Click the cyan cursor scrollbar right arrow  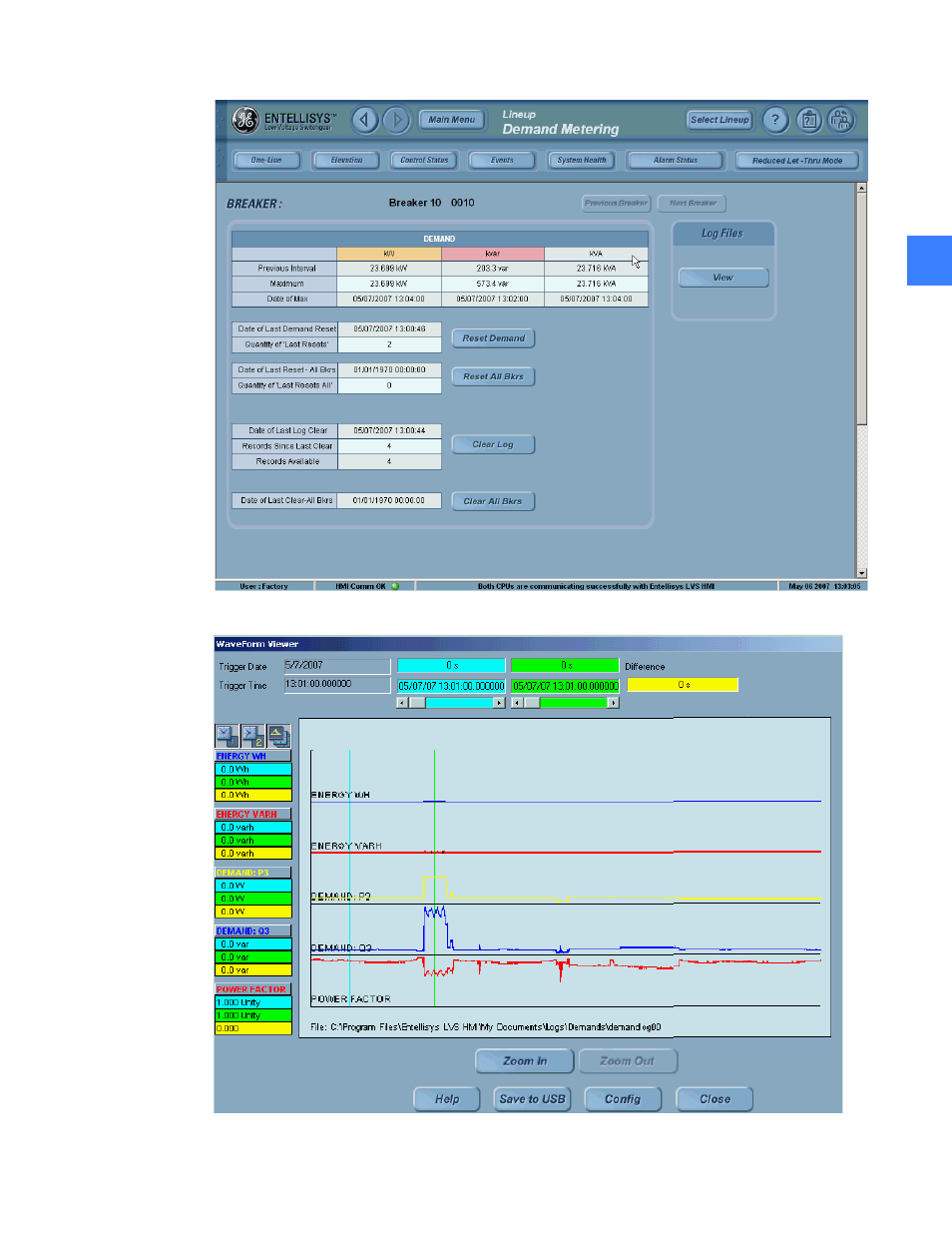pyautogui.click(x=499, y=703)
